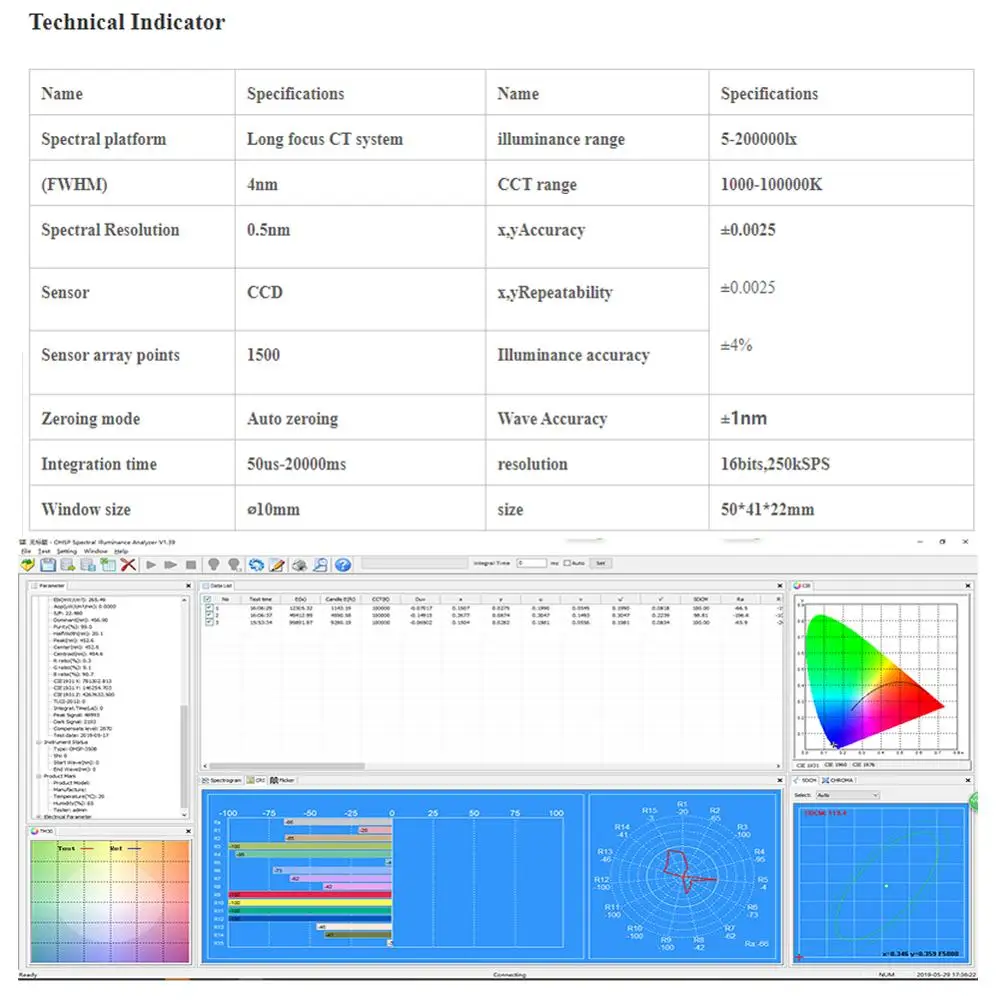Expand the Product Mark section in Parameter panel
Screen dimensions: 1000x1000
[39, 776]
